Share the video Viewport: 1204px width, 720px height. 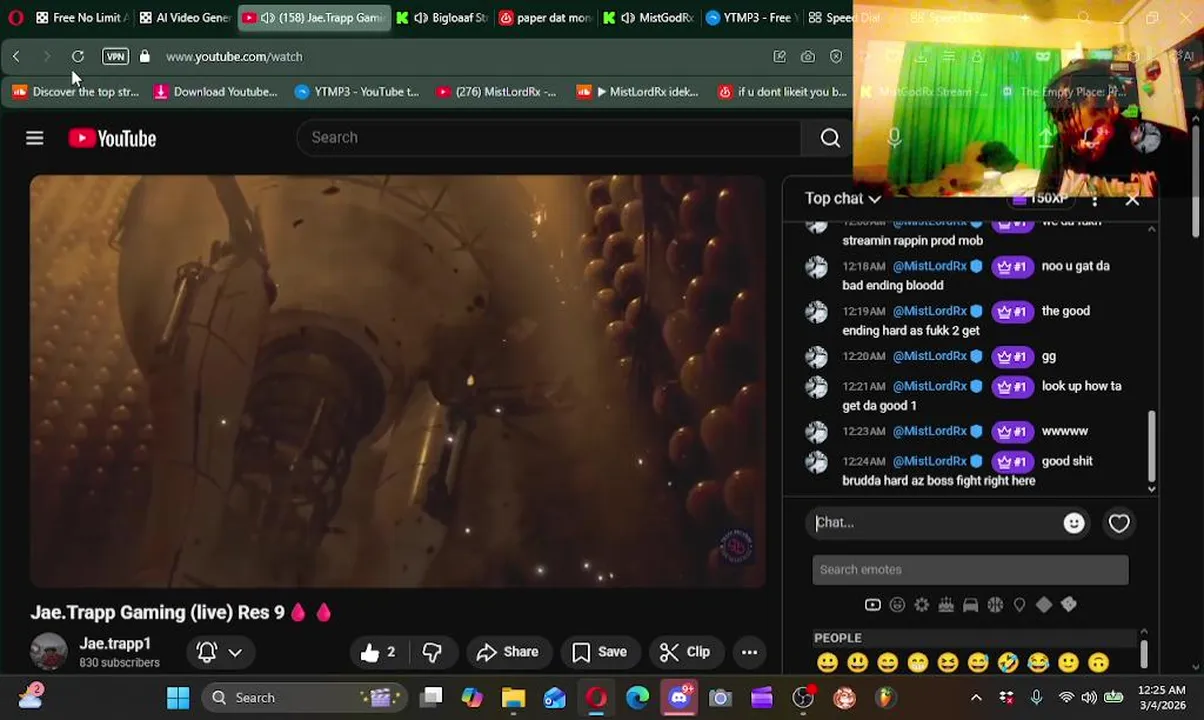click(507, 652)
